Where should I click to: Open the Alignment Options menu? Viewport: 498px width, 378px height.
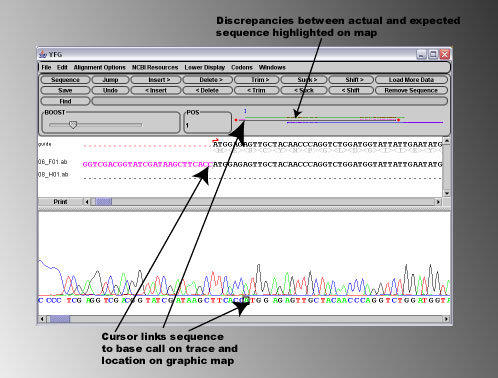click(x=99, y=67)
